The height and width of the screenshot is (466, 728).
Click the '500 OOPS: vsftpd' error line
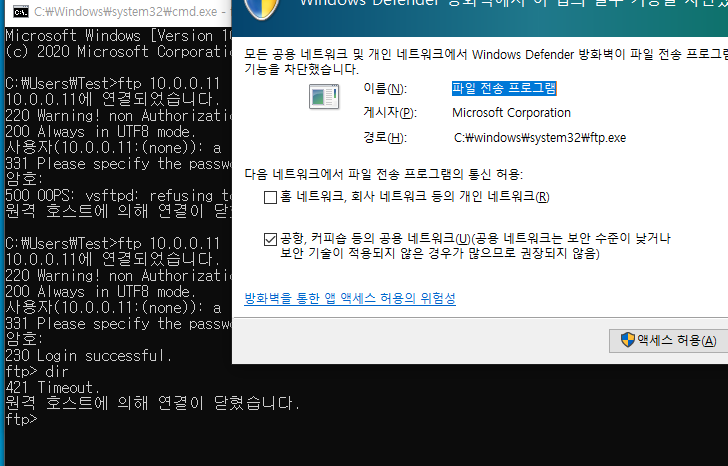pyautogui.click(x=118, y=196)
